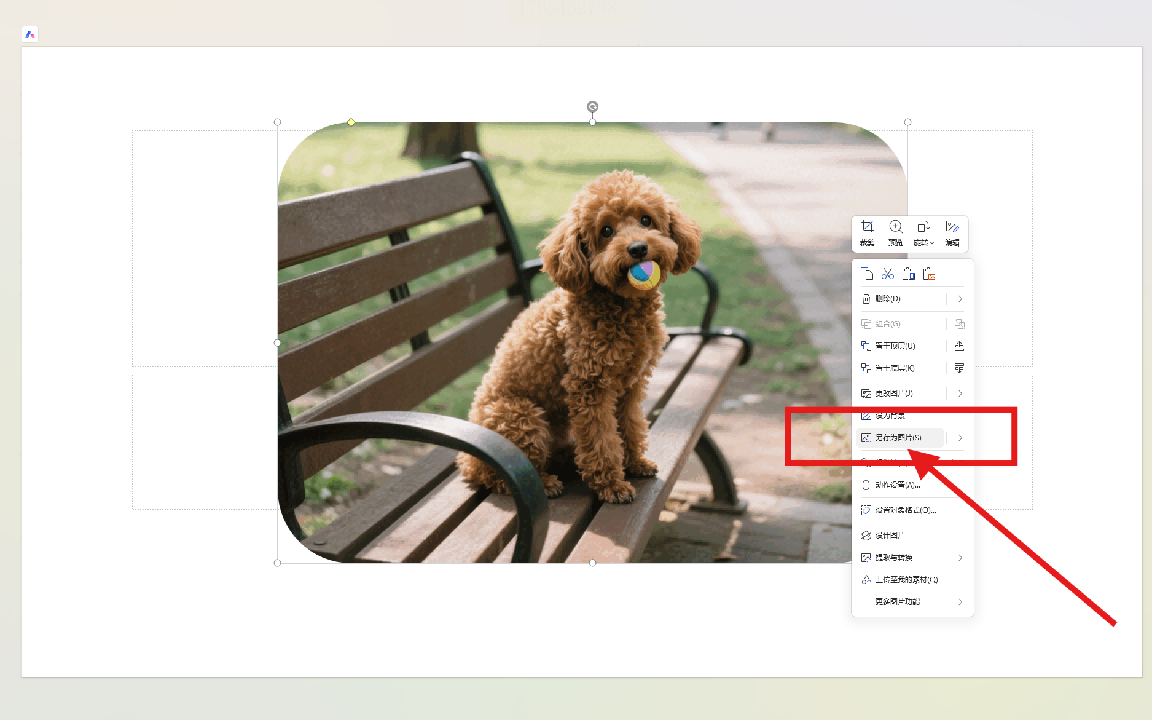
Task: Expand the Save as Picture submenu arrow
Action: (960, 438)
